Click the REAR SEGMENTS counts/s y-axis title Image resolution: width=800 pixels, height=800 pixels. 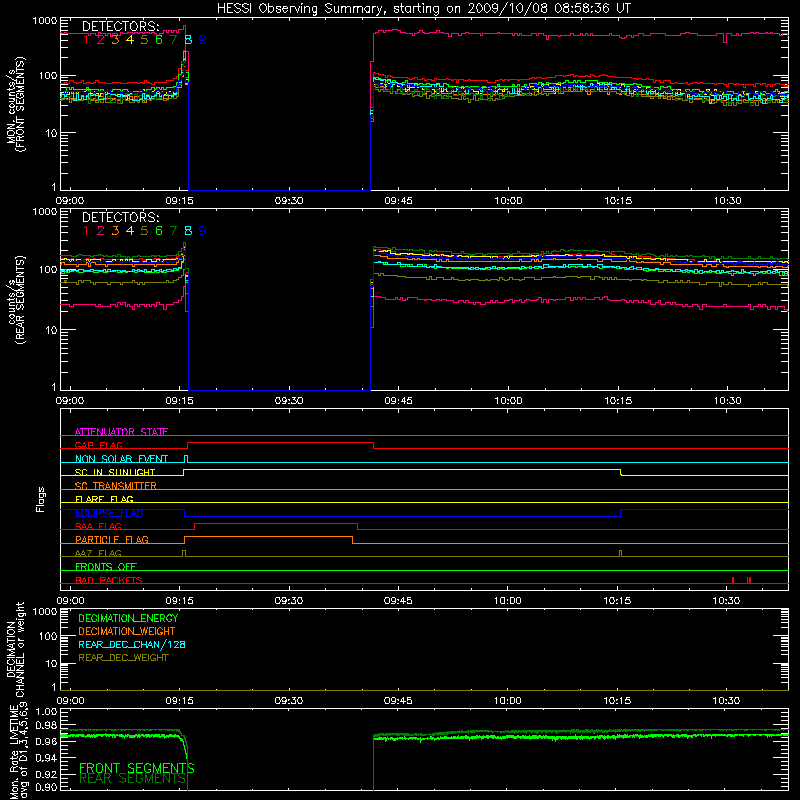[x=16, y=299]
